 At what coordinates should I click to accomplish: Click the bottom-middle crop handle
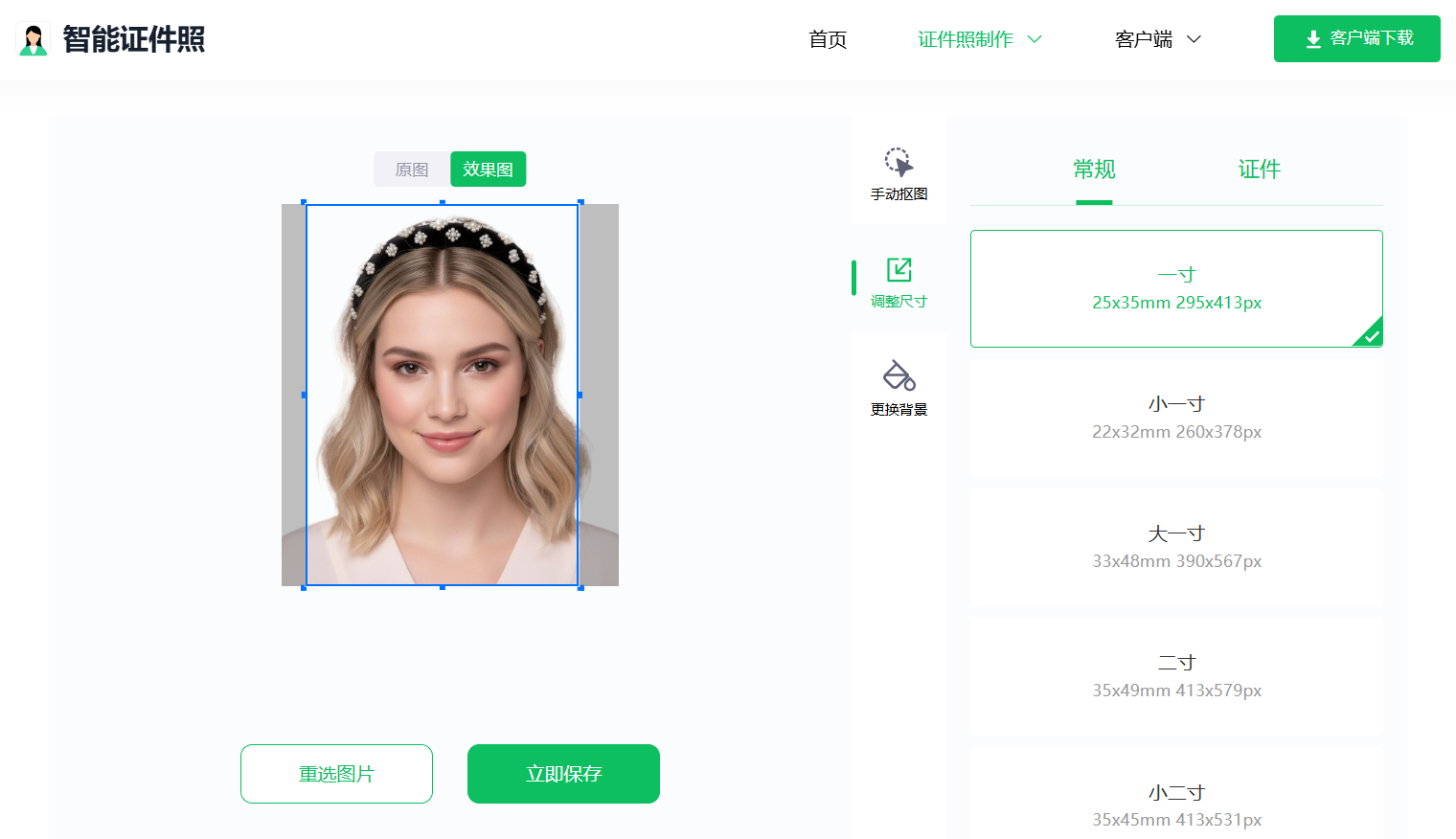443,587
